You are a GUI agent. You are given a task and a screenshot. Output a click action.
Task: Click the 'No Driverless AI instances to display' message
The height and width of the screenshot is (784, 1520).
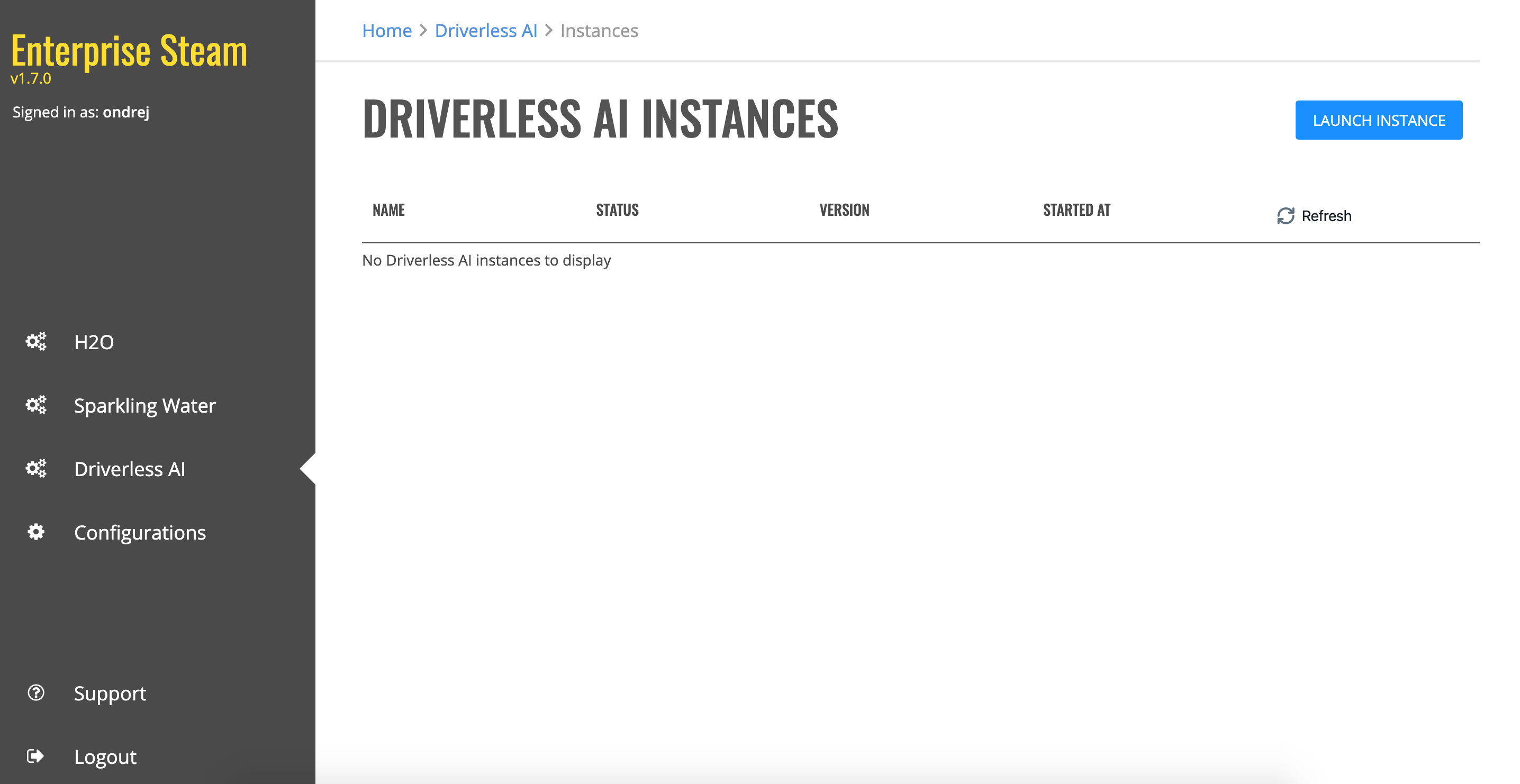[486, 260]
